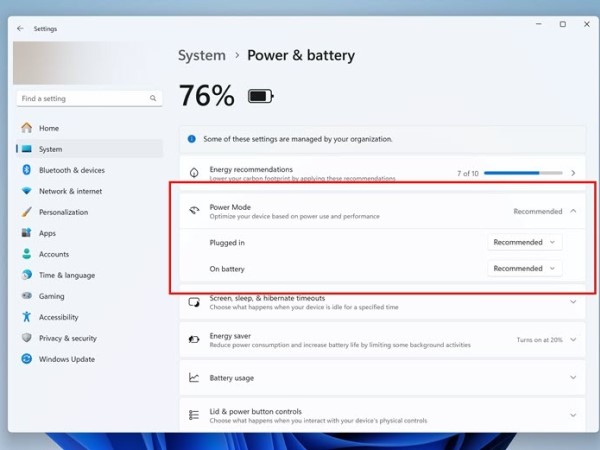Viewport: 600px width, 450px height.
Task: Click the 'Recommended' Power Mode summary
Action: tap(538, 211)
